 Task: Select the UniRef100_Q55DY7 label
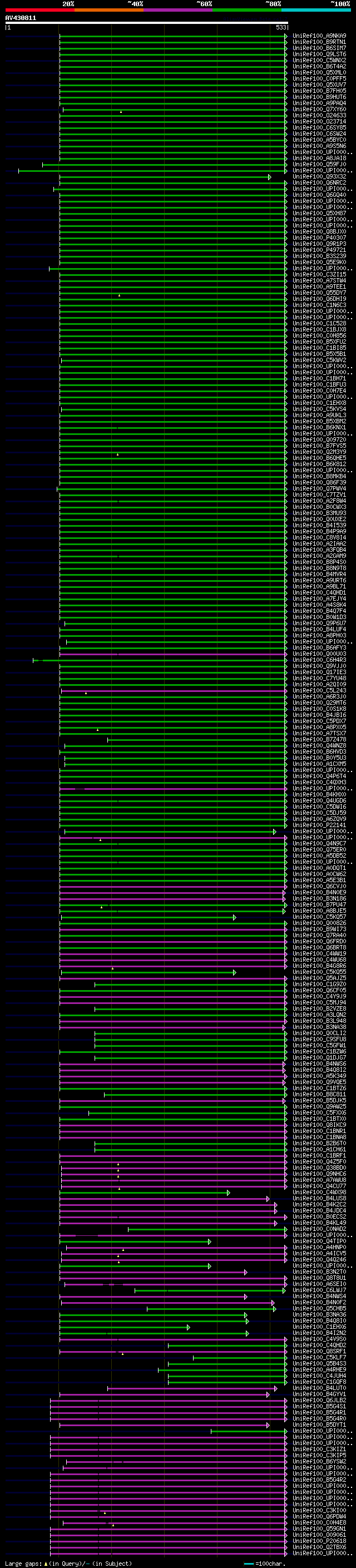(319, 293)
